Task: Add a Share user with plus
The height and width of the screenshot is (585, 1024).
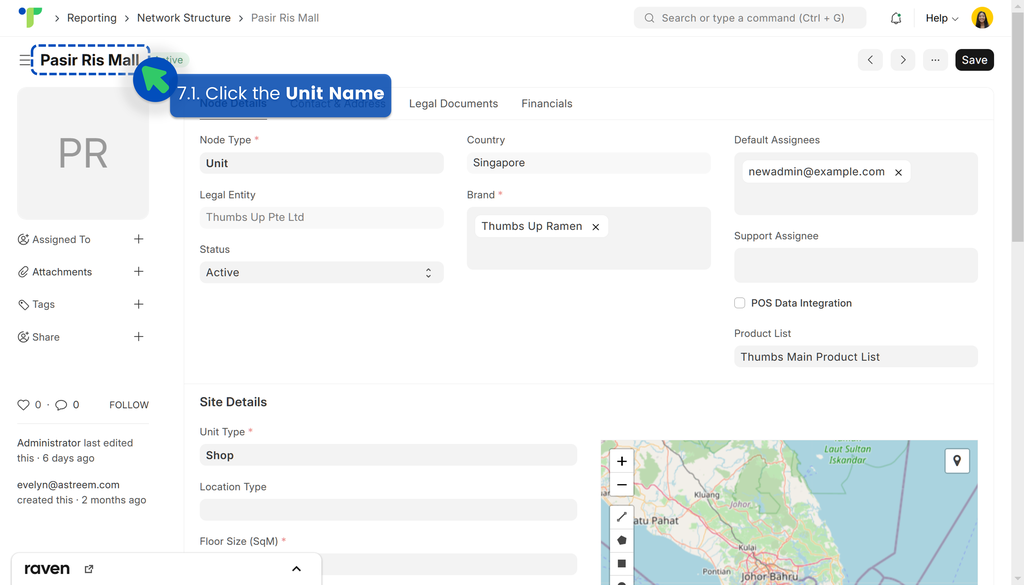Action: click(x=138, y=337)
